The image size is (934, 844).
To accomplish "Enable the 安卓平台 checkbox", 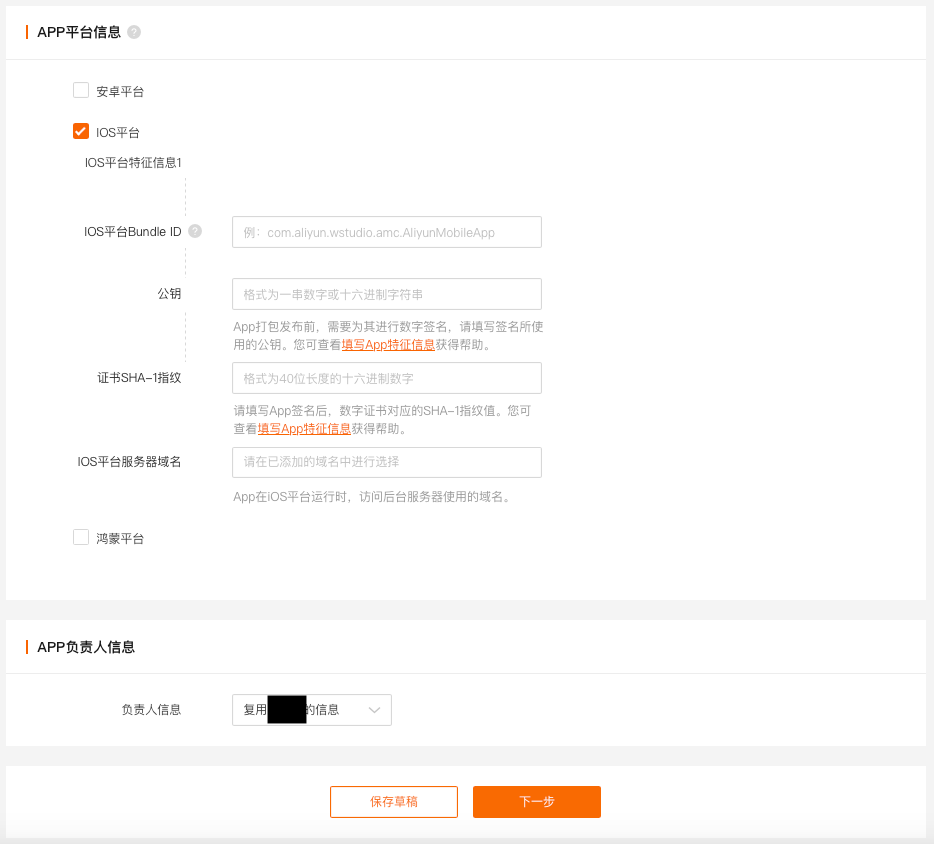I will (x=81, y=91).
